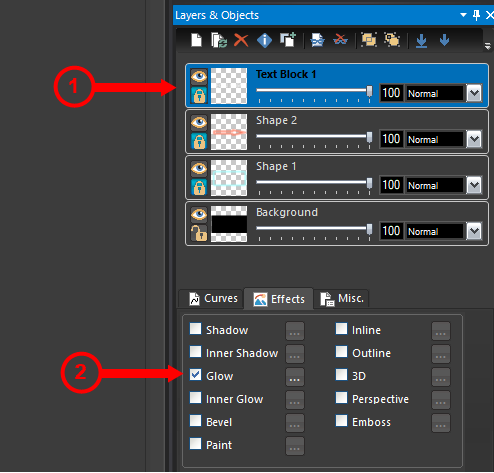Toggle the lock icon on Background layer

(199, 232)
